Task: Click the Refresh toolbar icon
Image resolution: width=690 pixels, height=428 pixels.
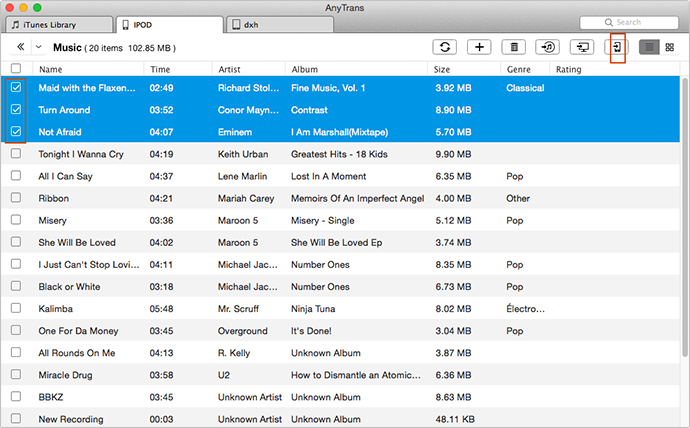Action: (444, 47)
